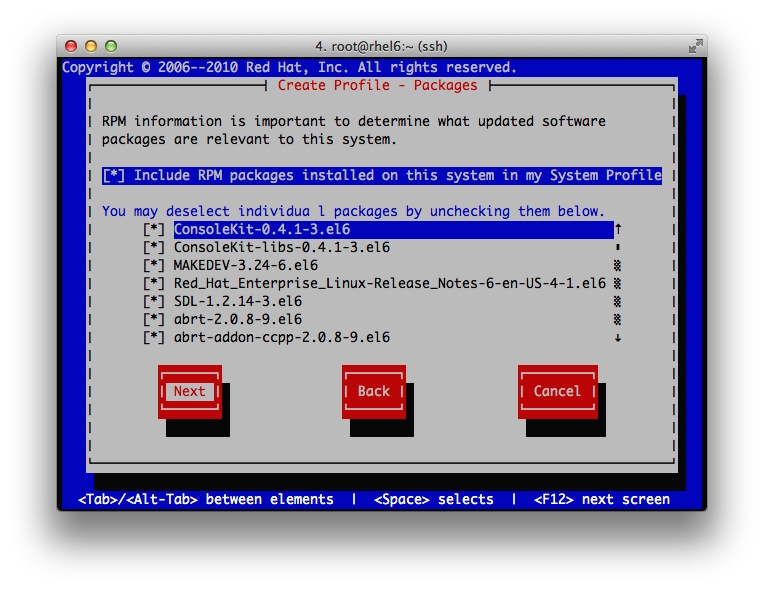The height and width of the screenshot is (590, 764).
Task: Click the package list scroll up arrow
Action: (618, 228)
